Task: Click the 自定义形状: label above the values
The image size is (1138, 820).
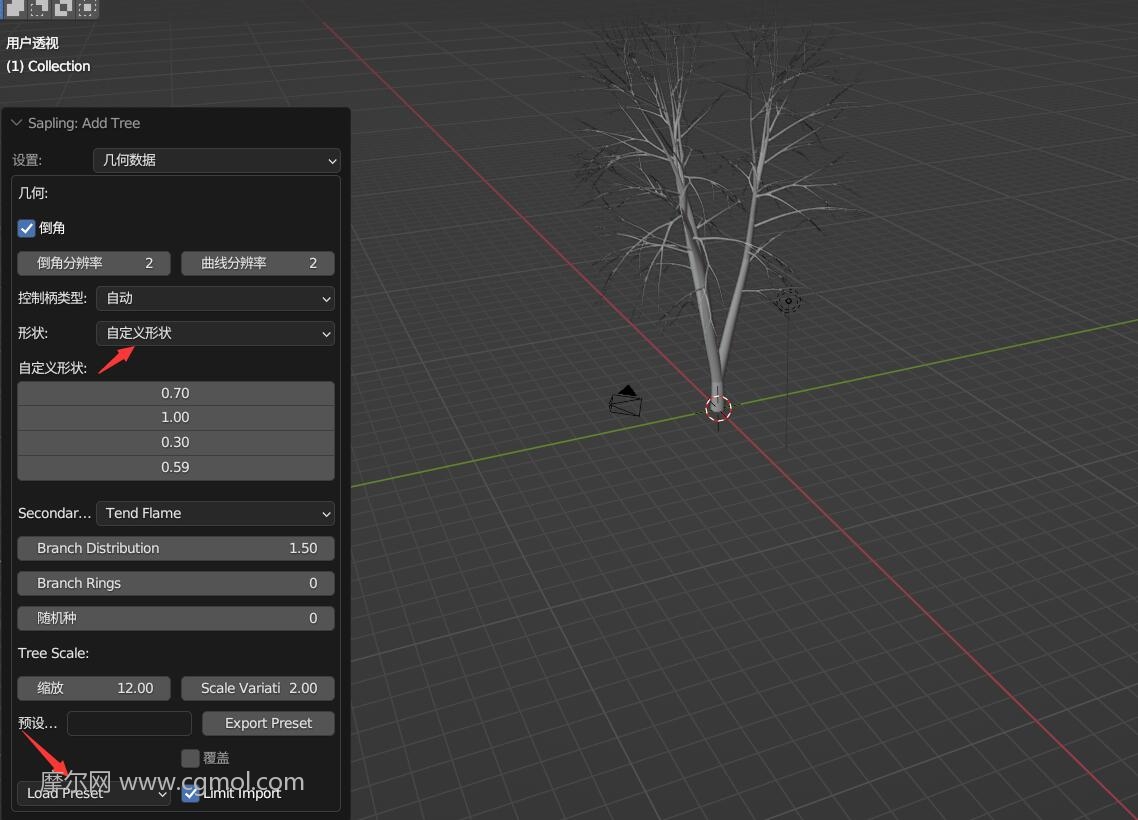Action: click(x=52, y=368)
